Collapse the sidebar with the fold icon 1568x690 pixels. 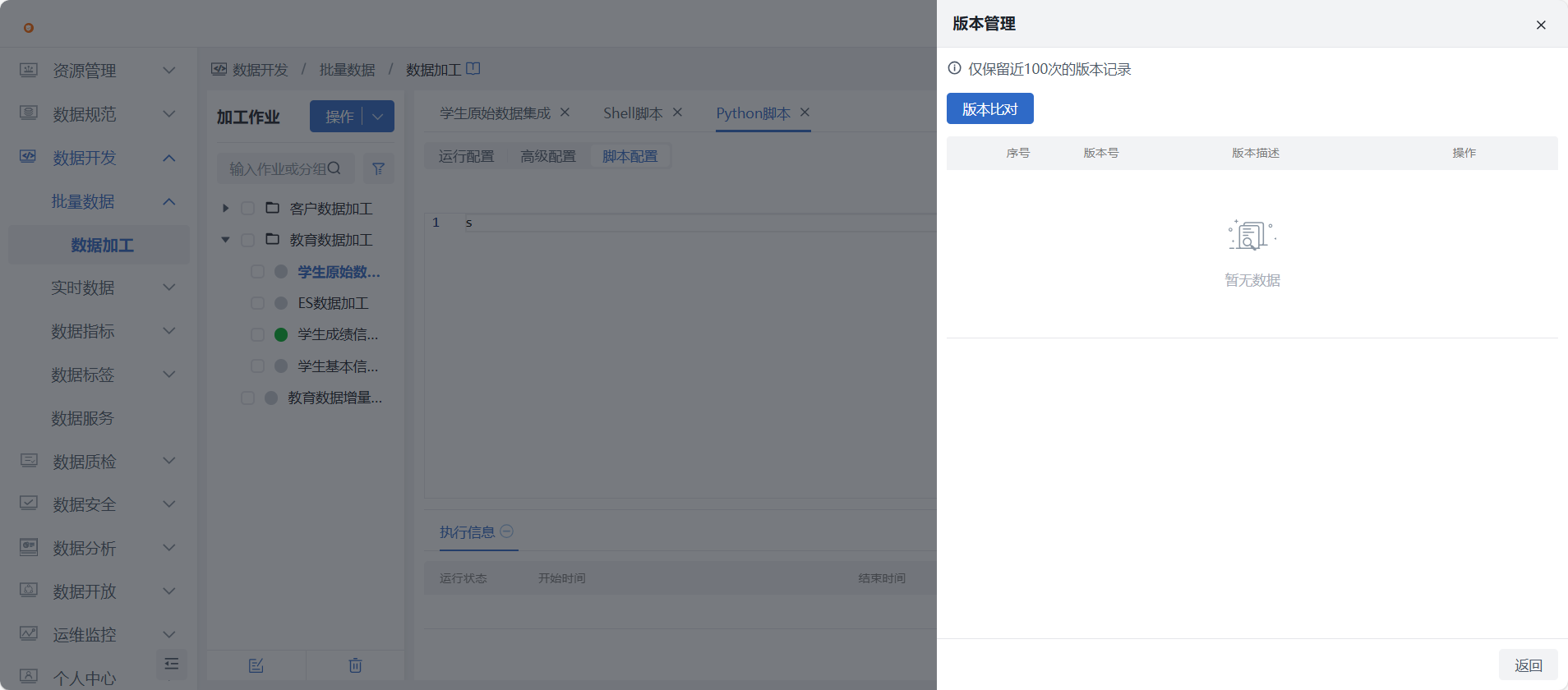172,665
